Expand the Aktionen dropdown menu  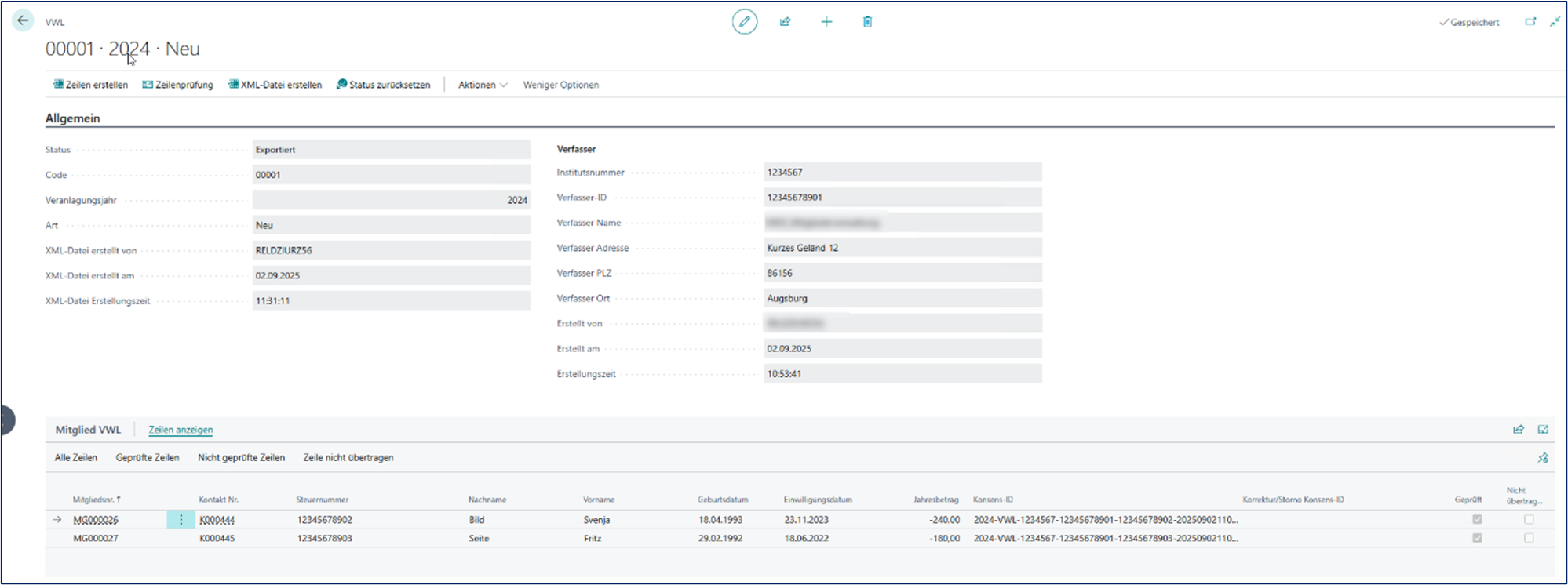coord(483,85)
